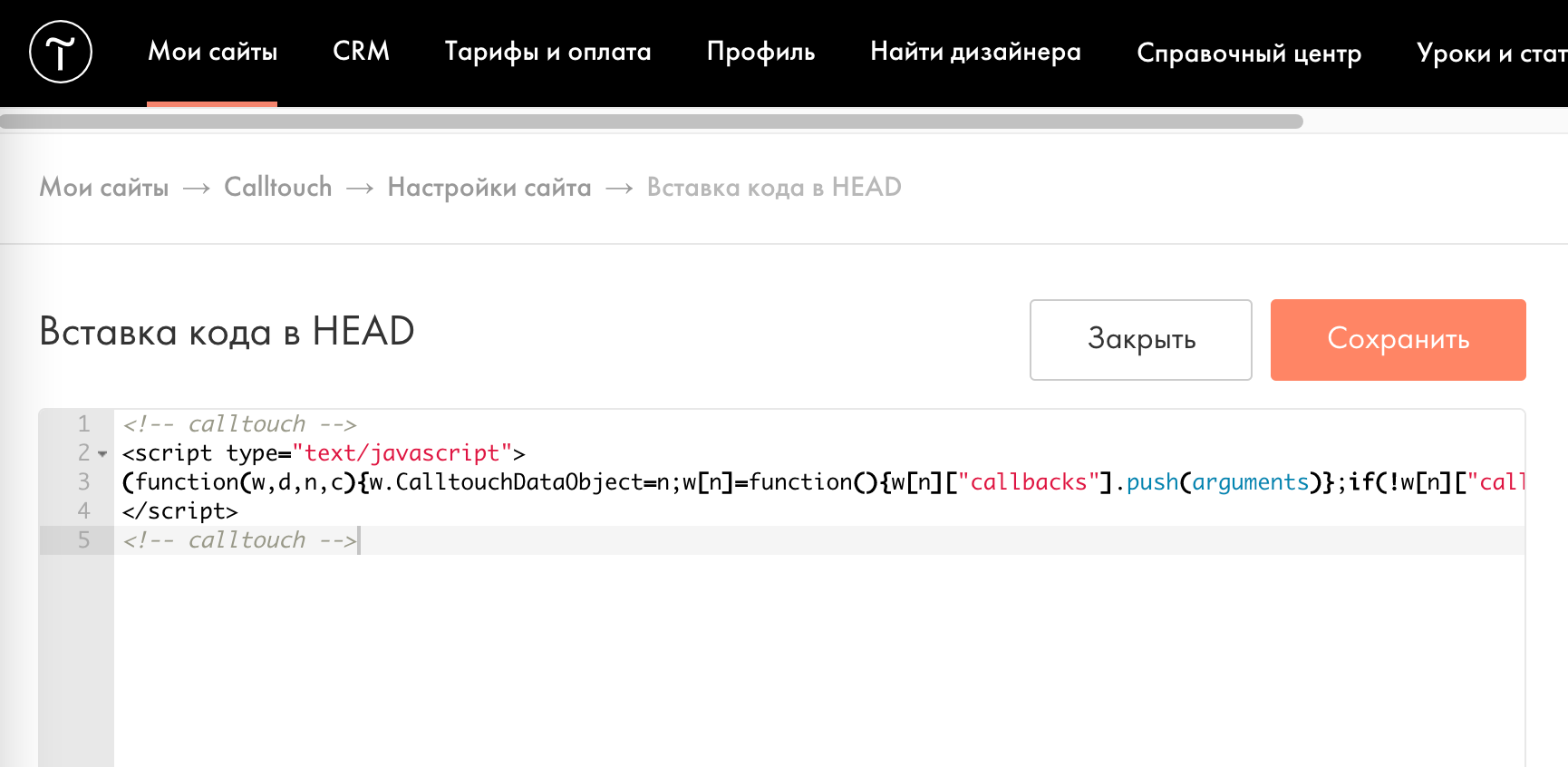1568x767 pixels.
Task: Click the closing </script> tag line
Action: [x=180, y=511]
